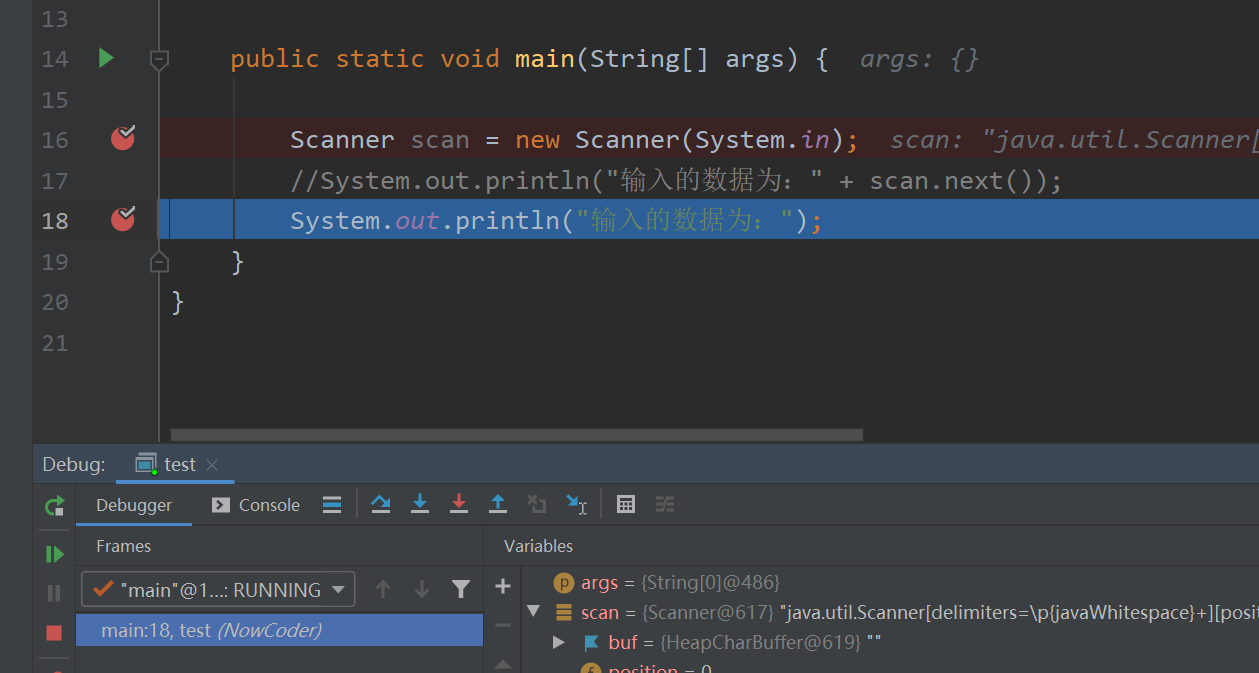Image resolution: width=1259 pixels, height=673 pixels.
Task: Click Run to Cursor icon
Action: (577, 504)
